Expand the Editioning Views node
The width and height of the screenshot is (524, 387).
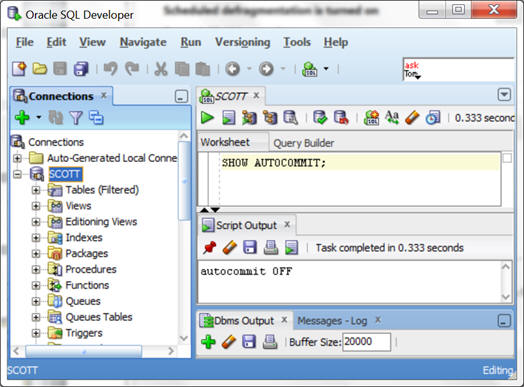(x=36, y=222)
